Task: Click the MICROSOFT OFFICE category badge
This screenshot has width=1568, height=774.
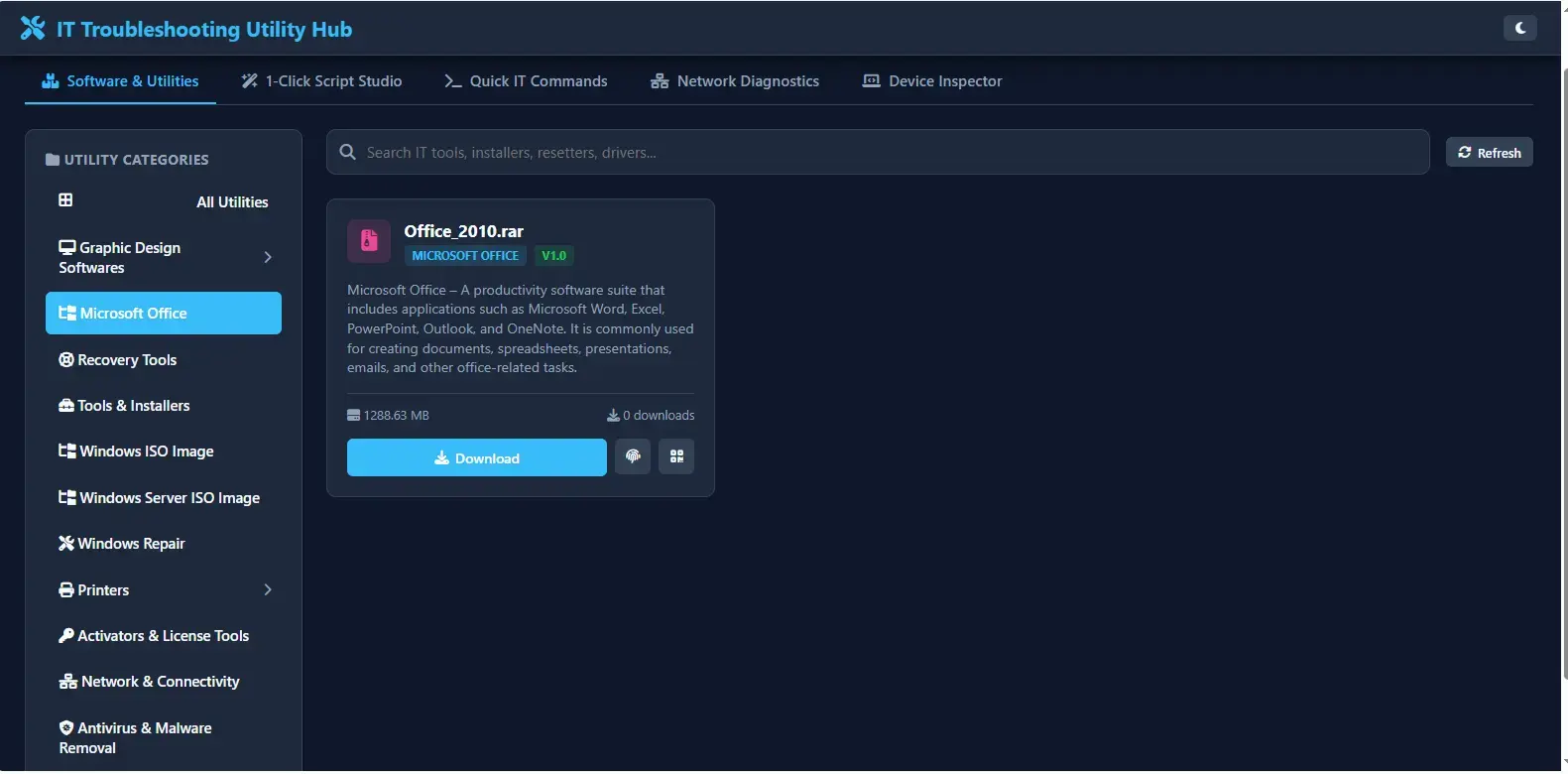Action: [x=465, y=255]
